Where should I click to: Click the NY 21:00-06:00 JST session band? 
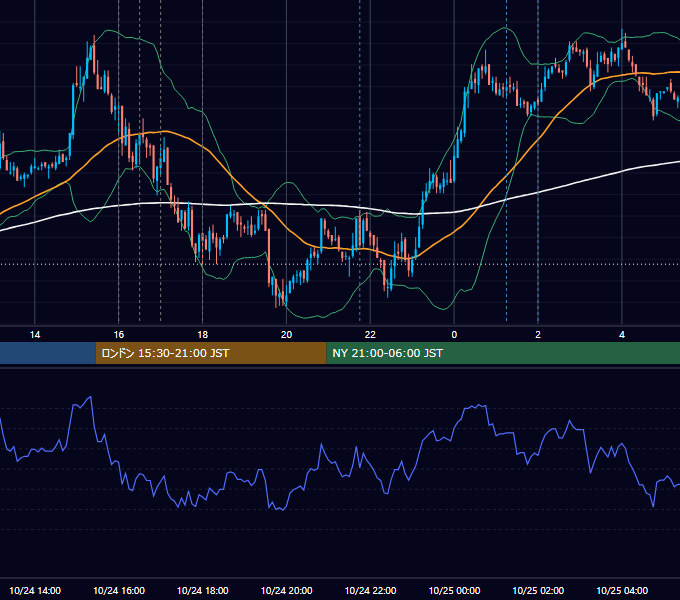[503, 353]
